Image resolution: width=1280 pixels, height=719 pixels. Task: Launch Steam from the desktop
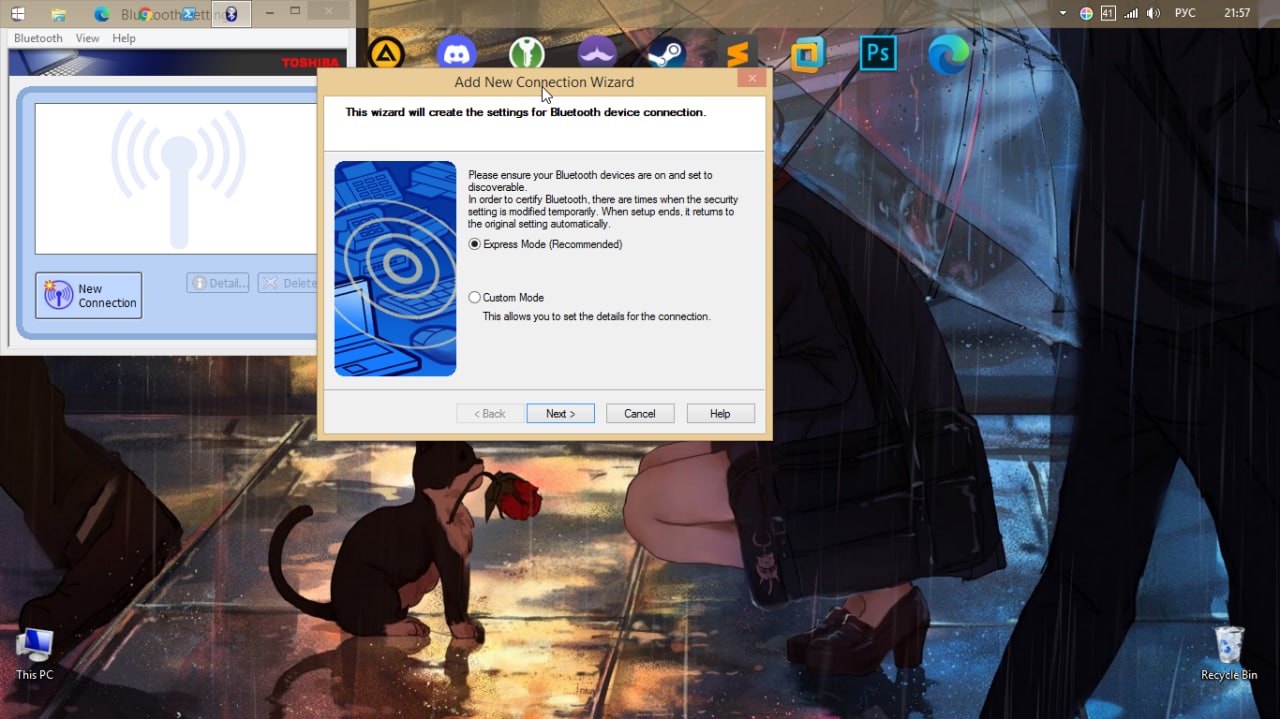(x=666, y=54)
